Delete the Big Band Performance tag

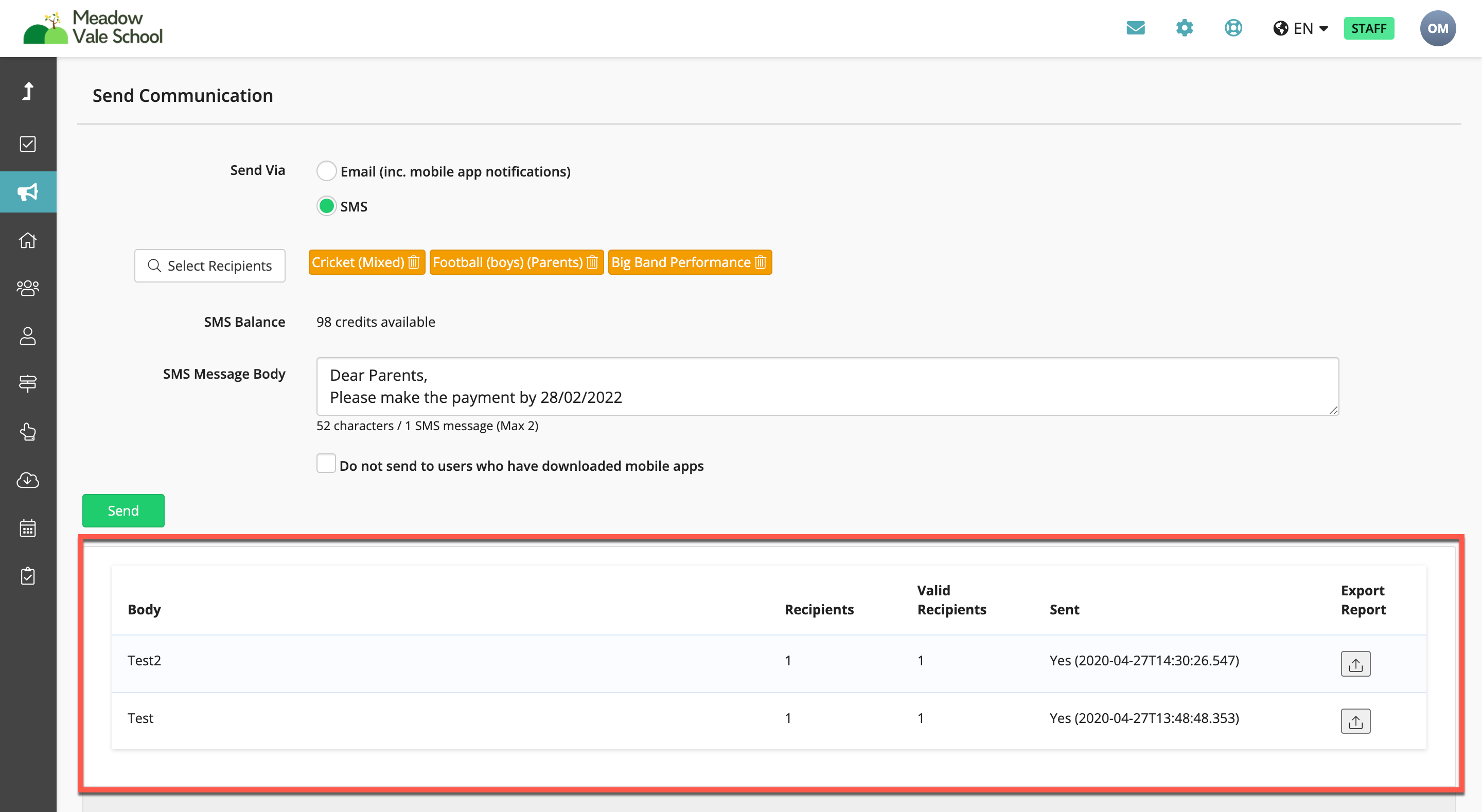coord(761,262)
